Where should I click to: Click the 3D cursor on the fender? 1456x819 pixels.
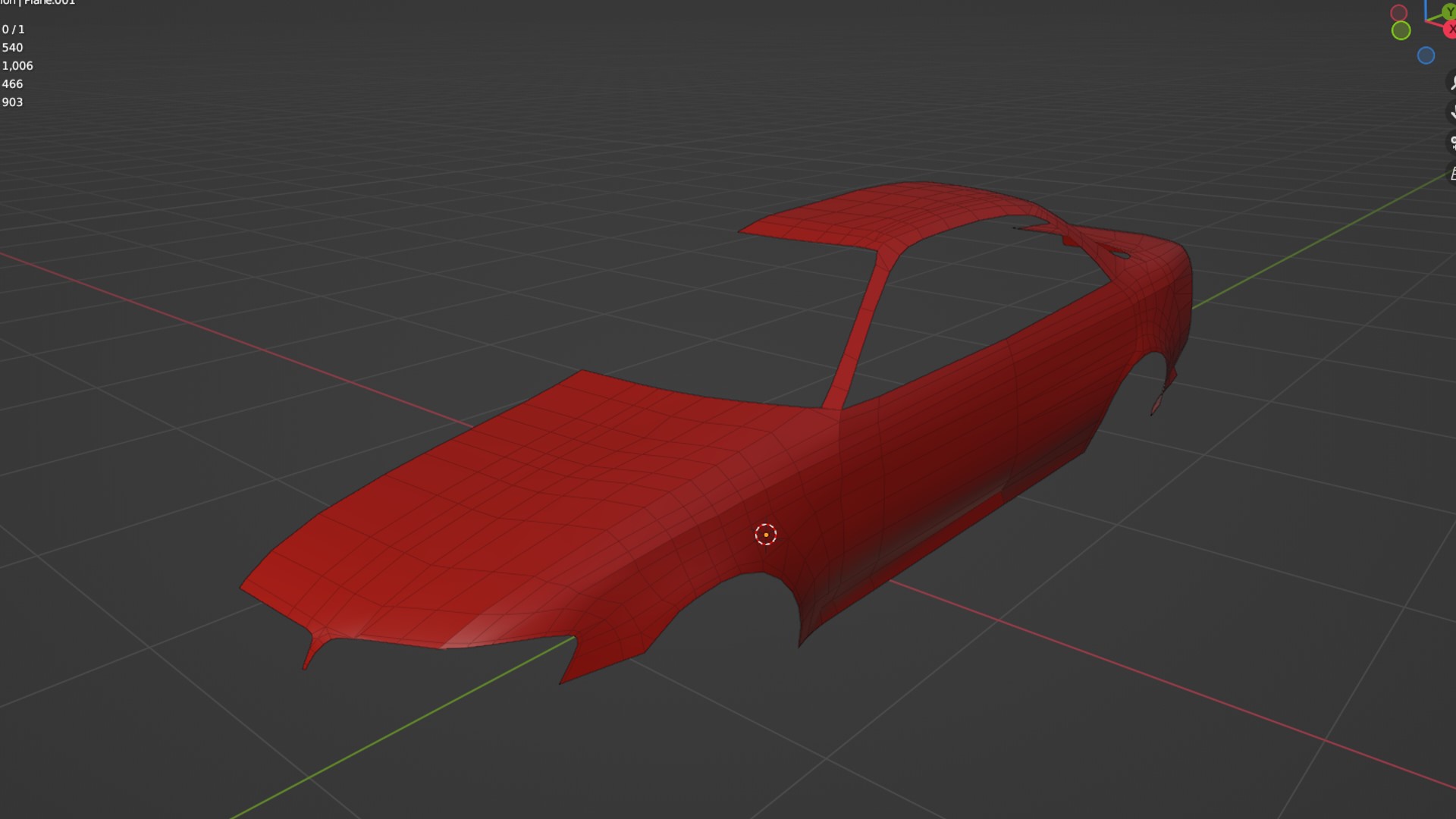tap(766, 535)
